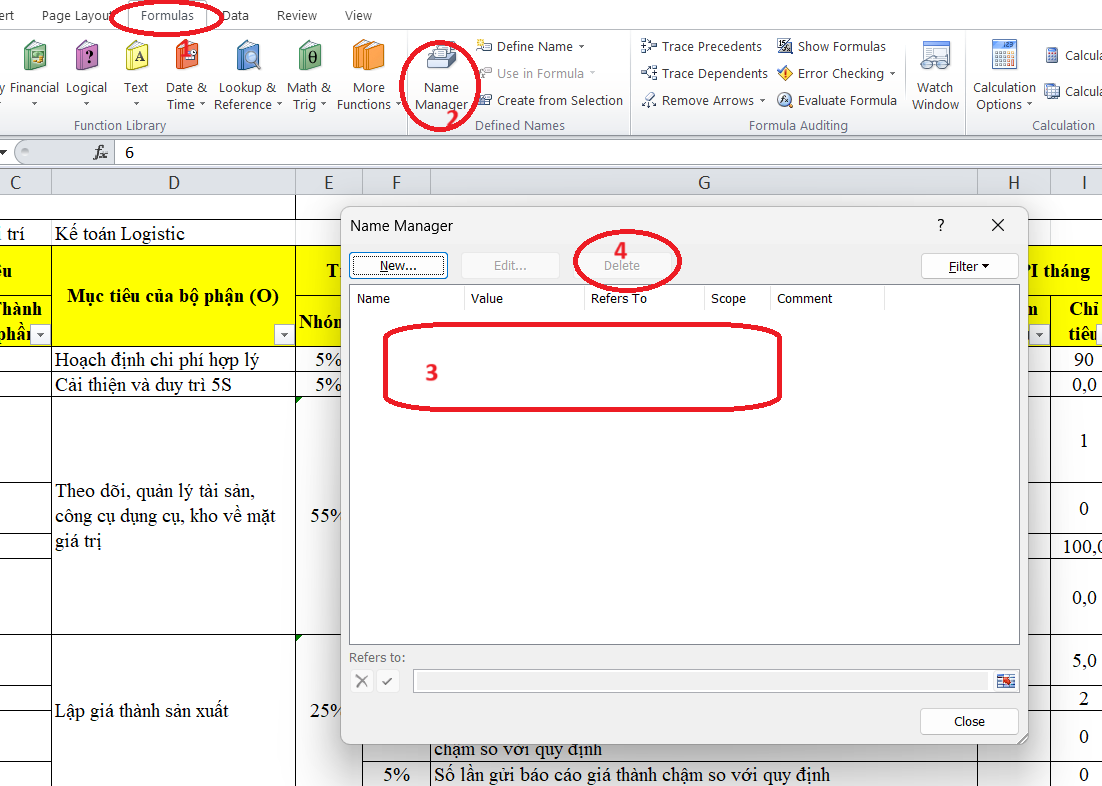The height and width of the screenshot is (786, 1102).
Task: Click the Help question mark in Name Manager
Action: pyautogui.click(x=940, y=226)
